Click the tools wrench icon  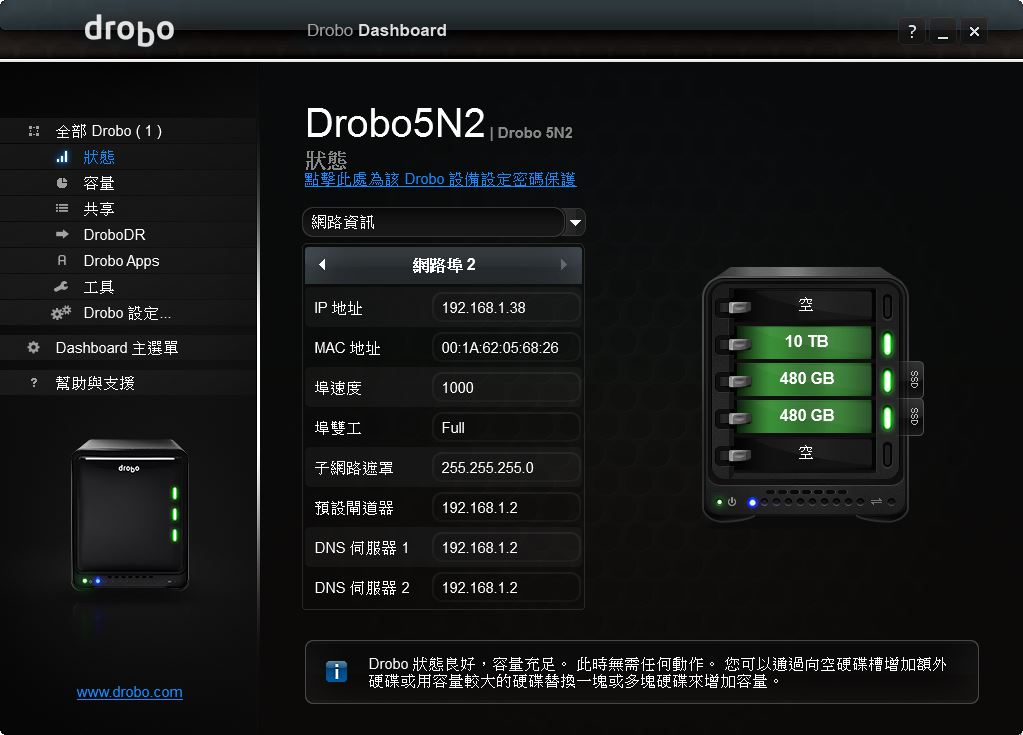pyautogui.click(x=62, y=287)
